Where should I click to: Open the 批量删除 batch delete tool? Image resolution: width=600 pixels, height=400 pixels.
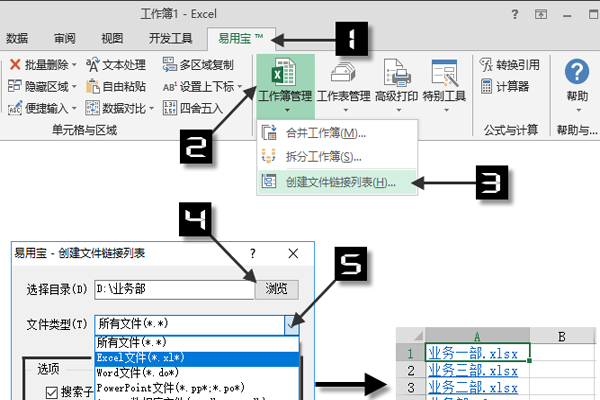[42, 65]
